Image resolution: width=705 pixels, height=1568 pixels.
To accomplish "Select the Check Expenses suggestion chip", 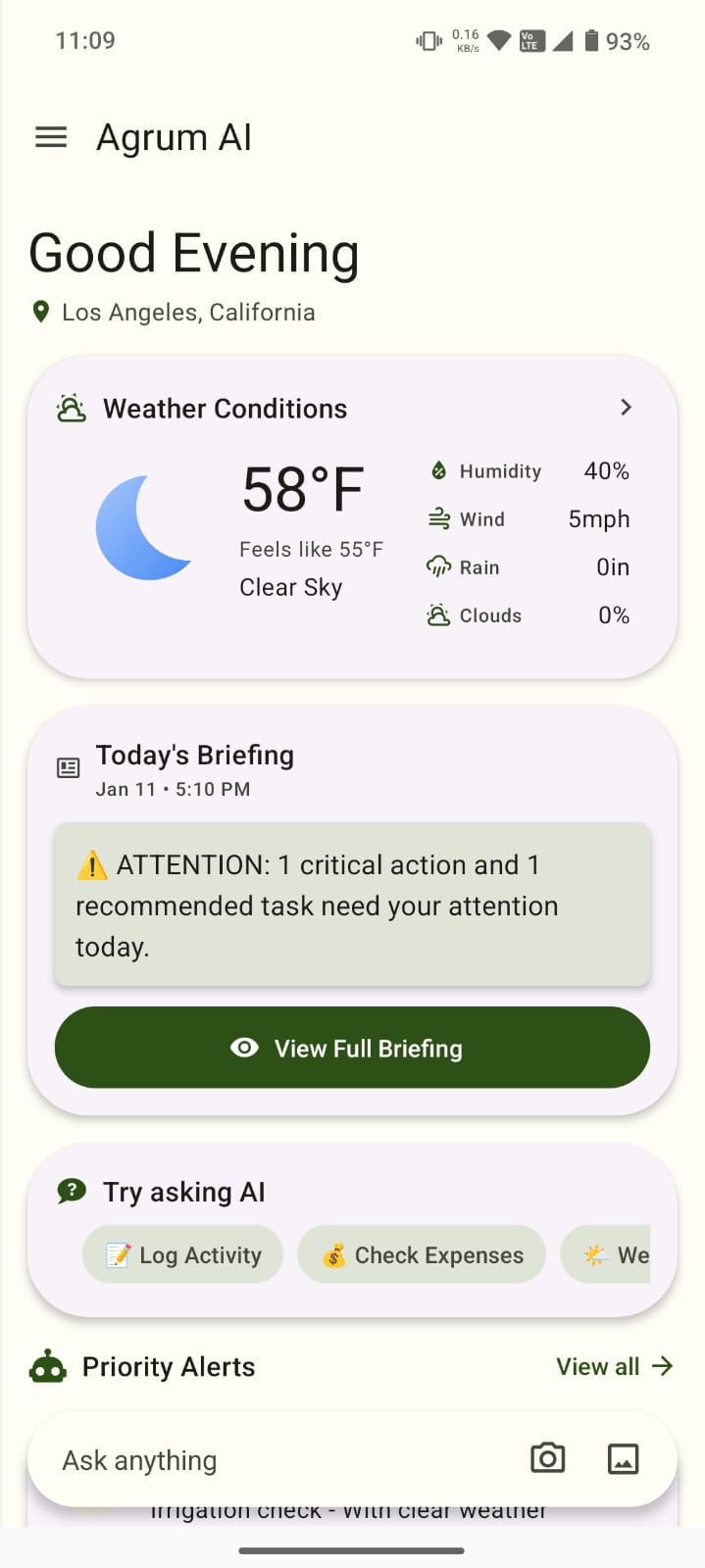I will (x=422, y=1254).
